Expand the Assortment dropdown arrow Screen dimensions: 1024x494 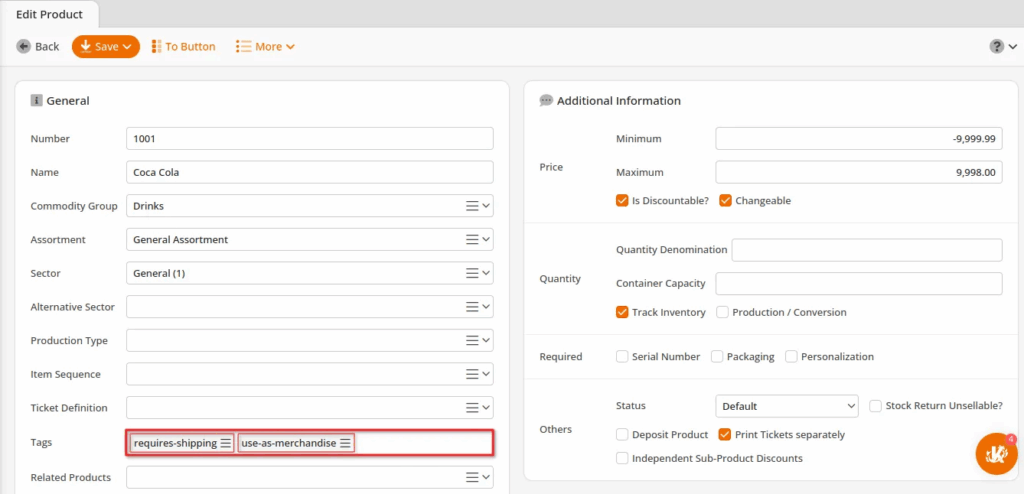pos(486,240)
